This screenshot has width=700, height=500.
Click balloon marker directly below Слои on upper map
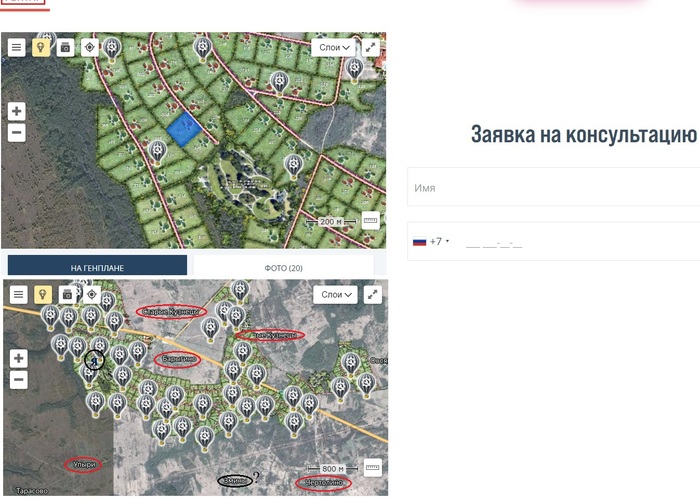click(354, 70)
